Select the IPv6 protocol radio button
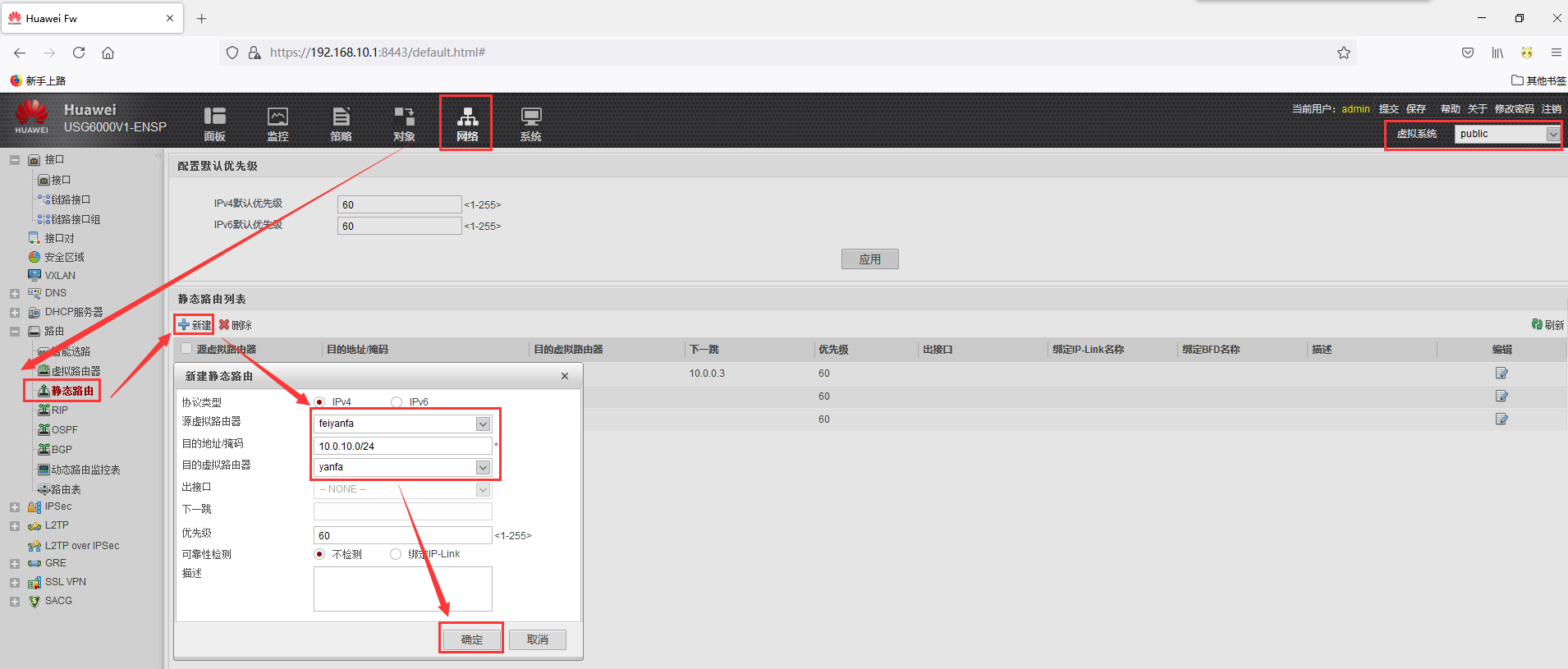 pyautogui.click(x=397, y=402)
